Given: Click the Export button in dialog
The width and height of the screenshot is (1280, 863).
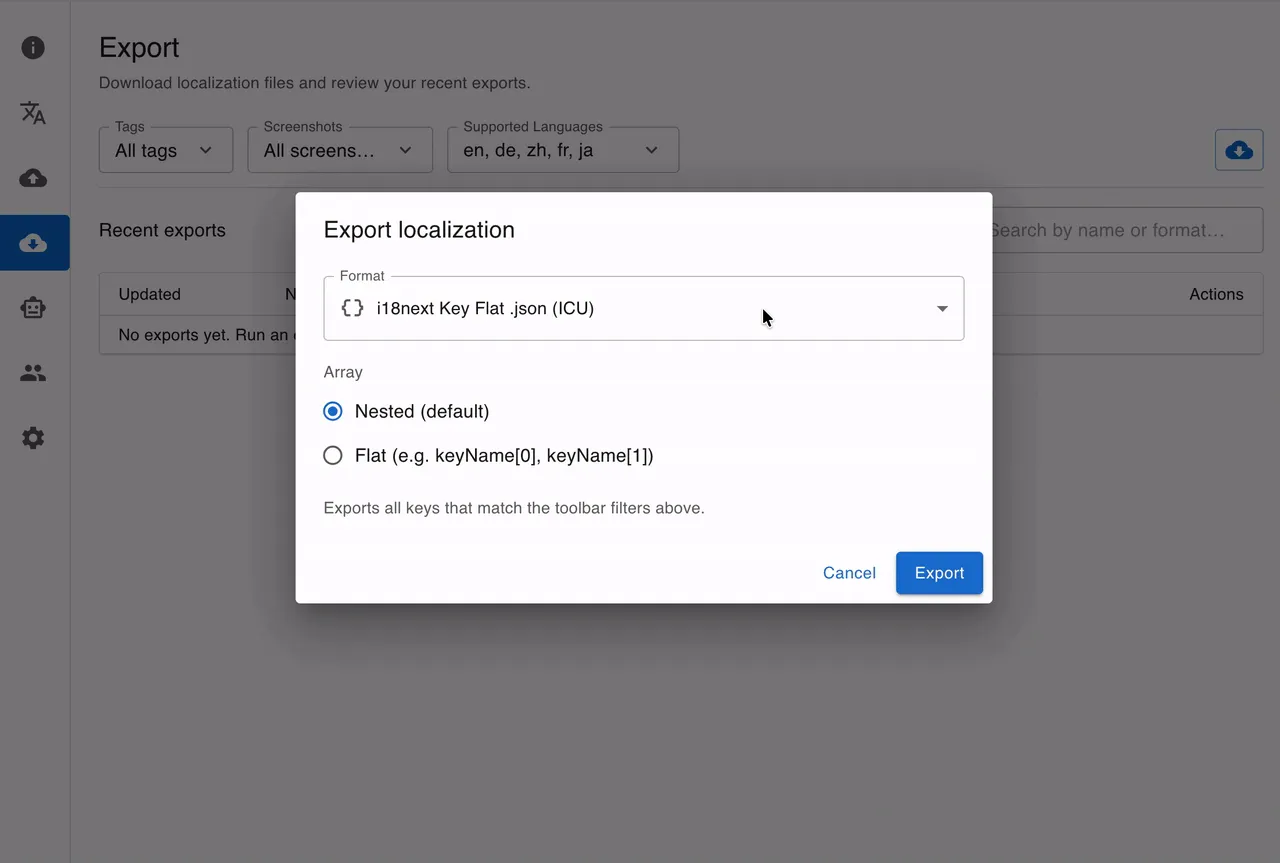Looking at the screenshot, I should (x=939, y=573).
